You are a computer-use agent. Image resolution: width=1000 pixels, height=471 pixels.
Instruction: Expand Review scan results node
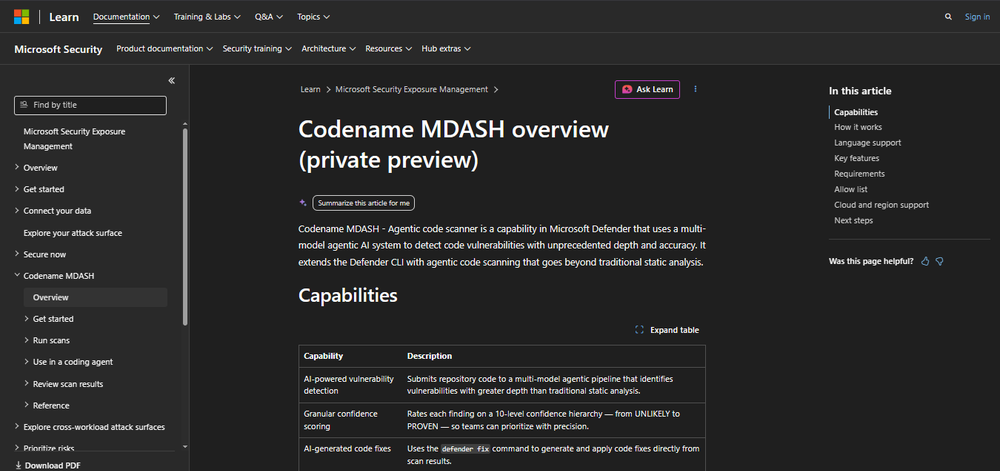click(x=26, y=384)
